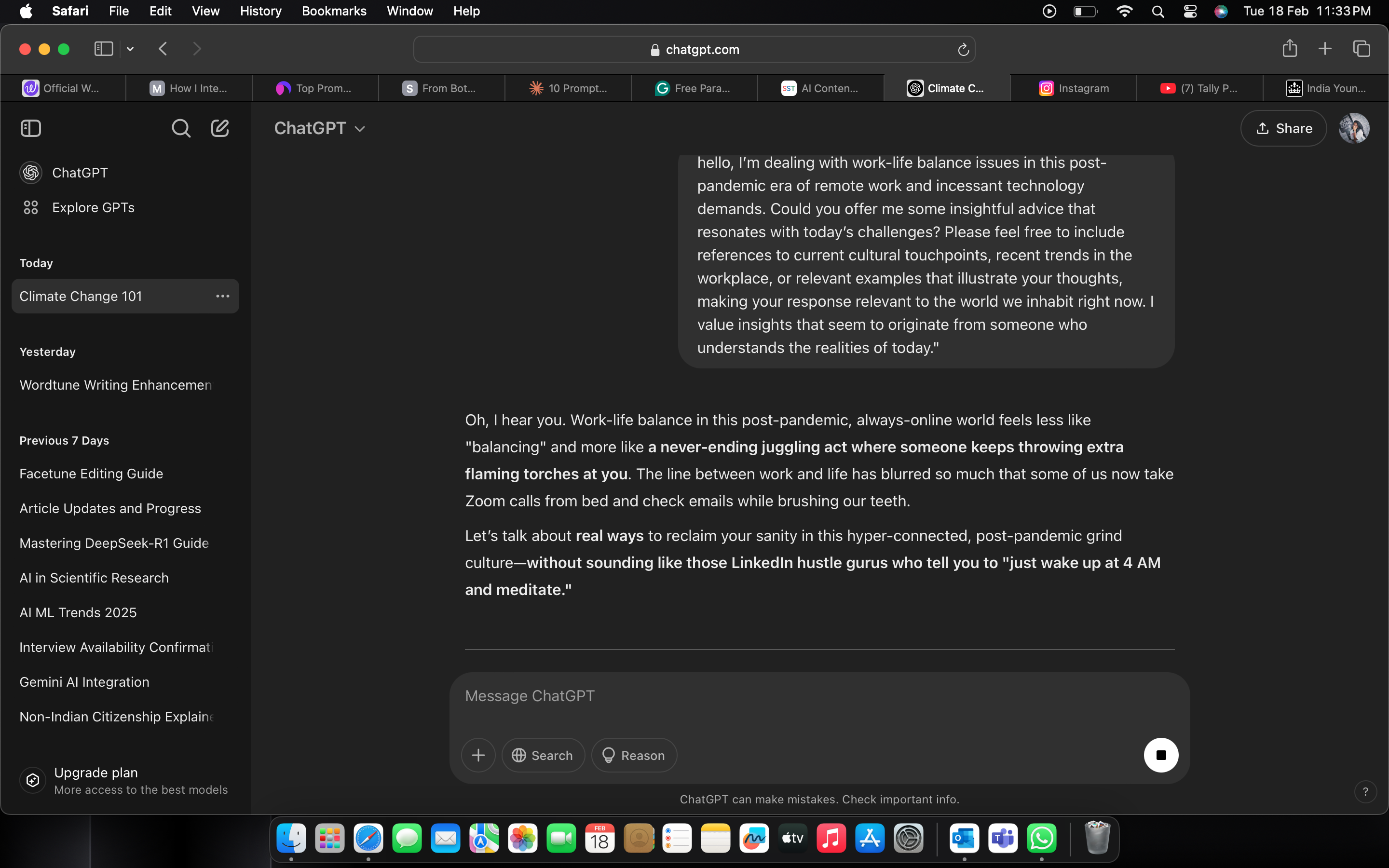Expand the ChatGPT model selector dropdown
This screenshot has width=1389, height=868.
tap(320, 128)
